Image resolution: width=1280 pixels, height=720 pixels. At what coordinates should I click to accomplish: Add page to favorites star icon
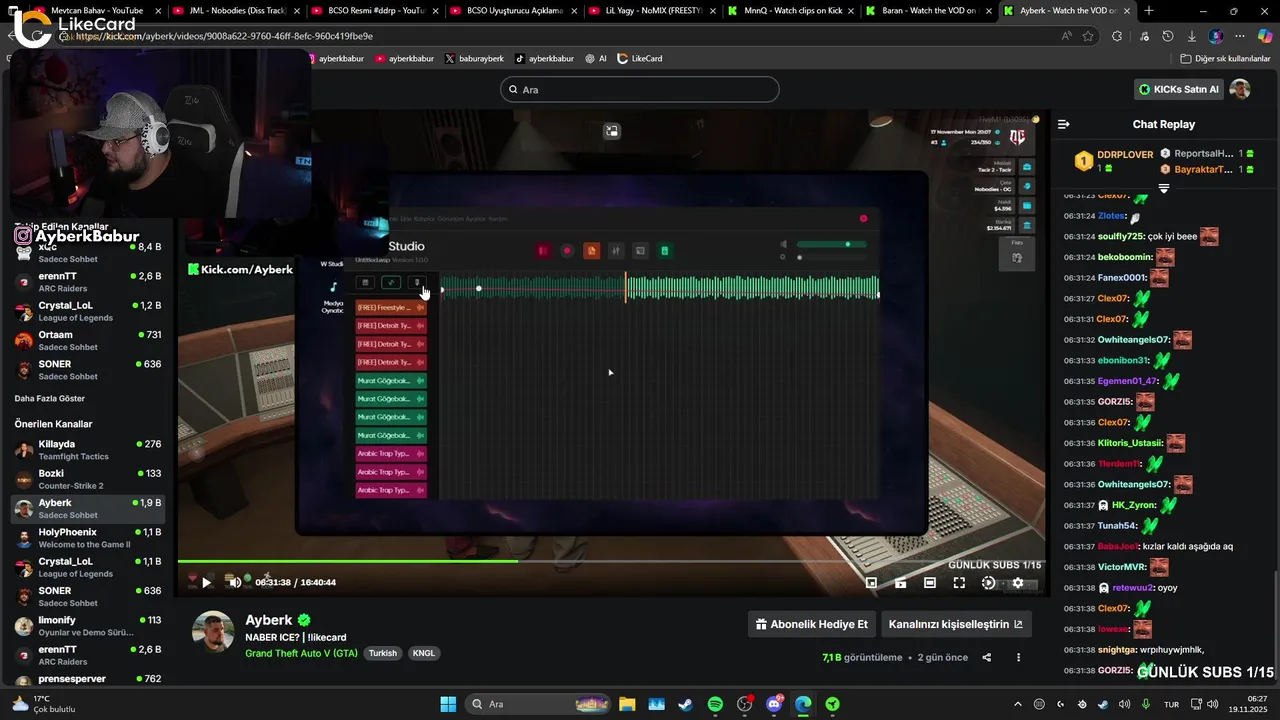(1089, 36)
